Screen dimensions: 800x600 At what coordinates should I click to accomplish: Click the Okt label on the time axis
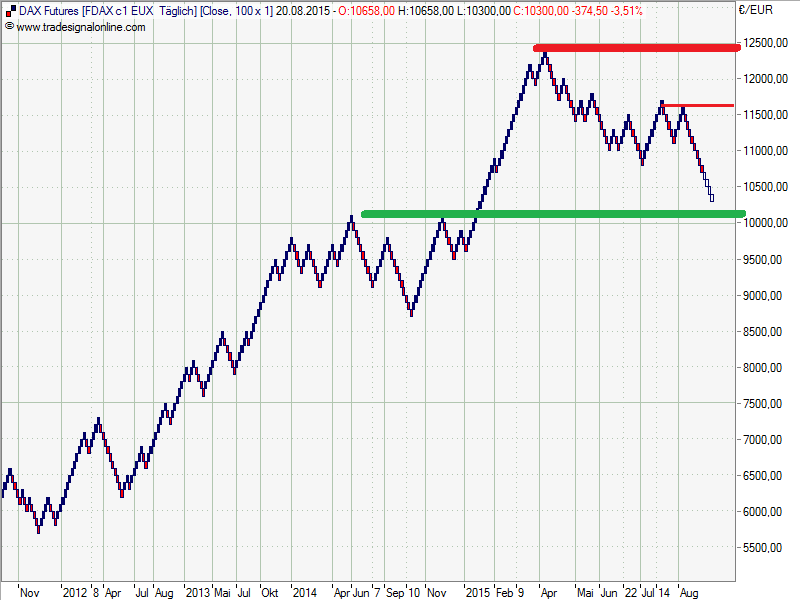[270, 592]
